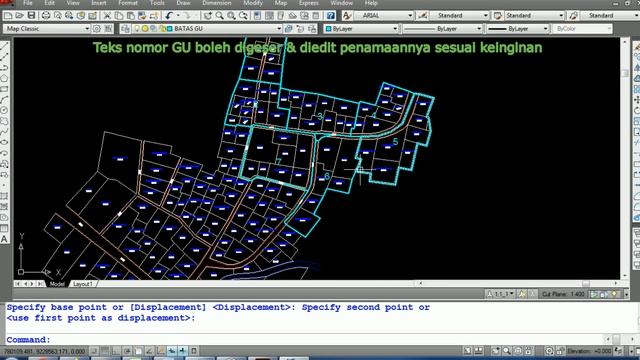
Task: Select the Circle draw tool
Action: tap(4, 110)
